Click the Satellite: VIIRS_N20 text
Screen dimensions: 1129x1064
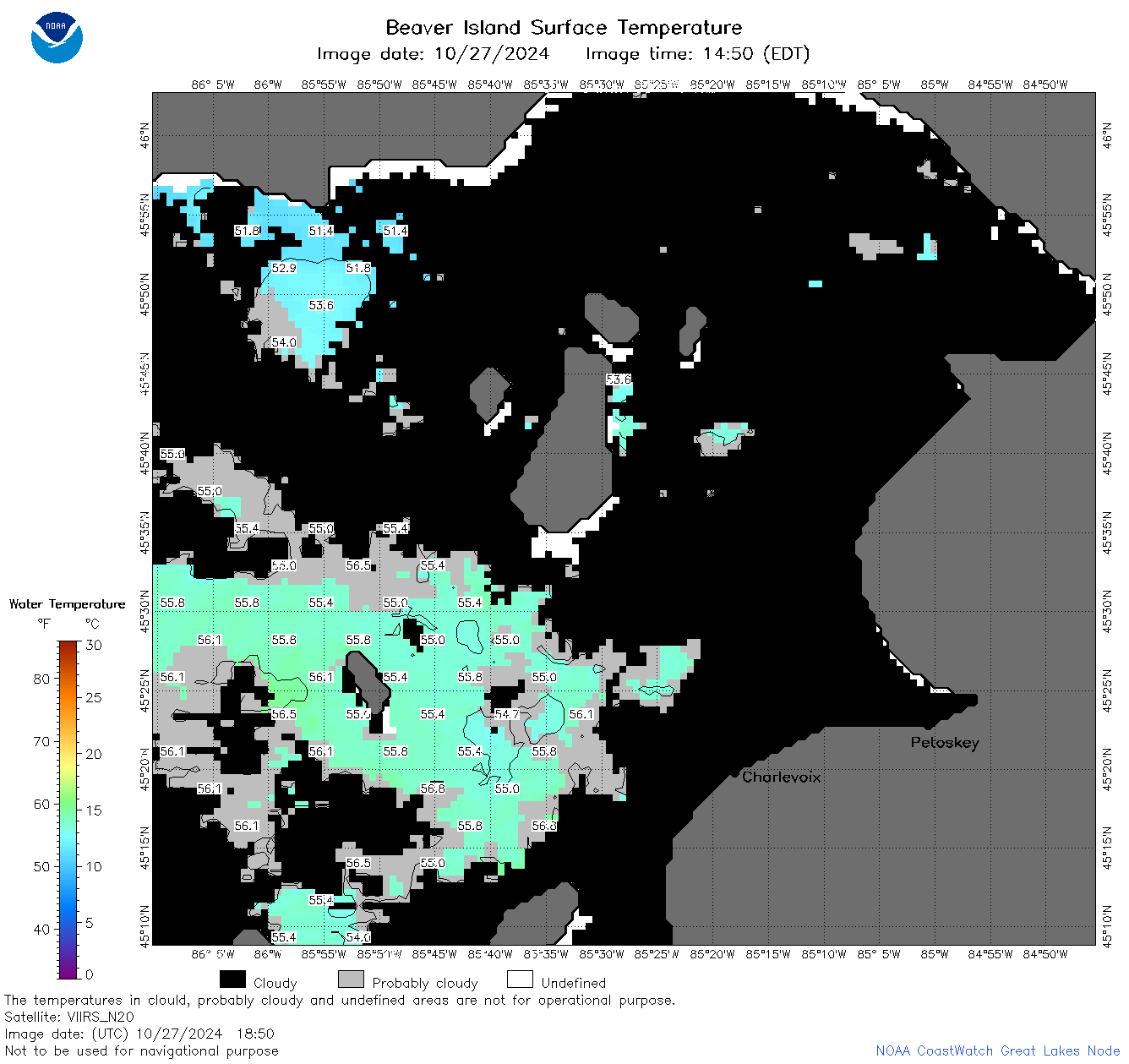tap(69, 1017)
